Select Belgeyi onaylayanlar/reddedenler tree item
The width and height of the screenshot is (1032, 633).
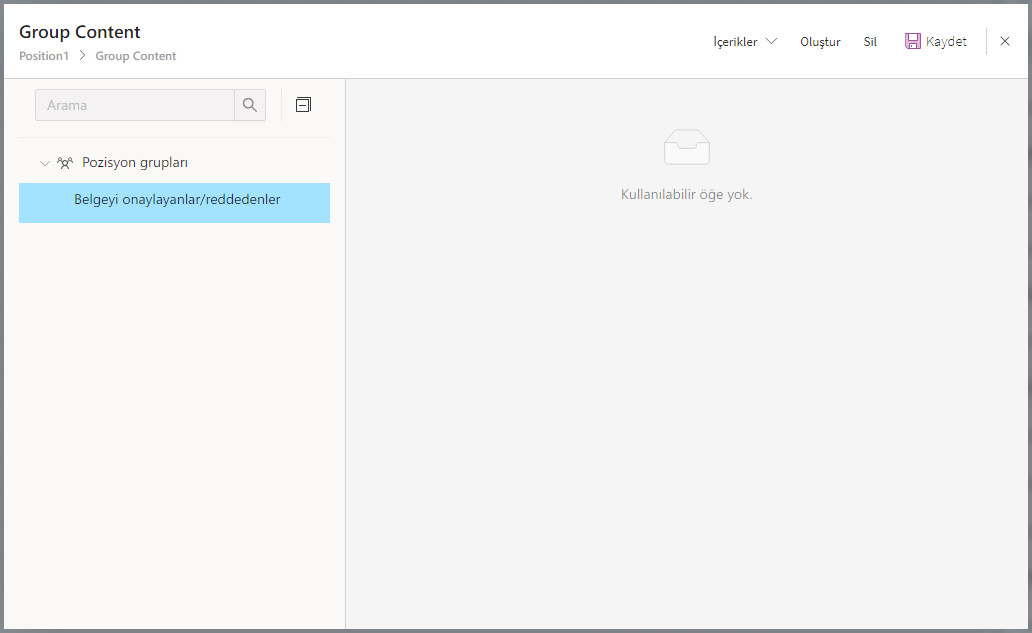(177, 200)
